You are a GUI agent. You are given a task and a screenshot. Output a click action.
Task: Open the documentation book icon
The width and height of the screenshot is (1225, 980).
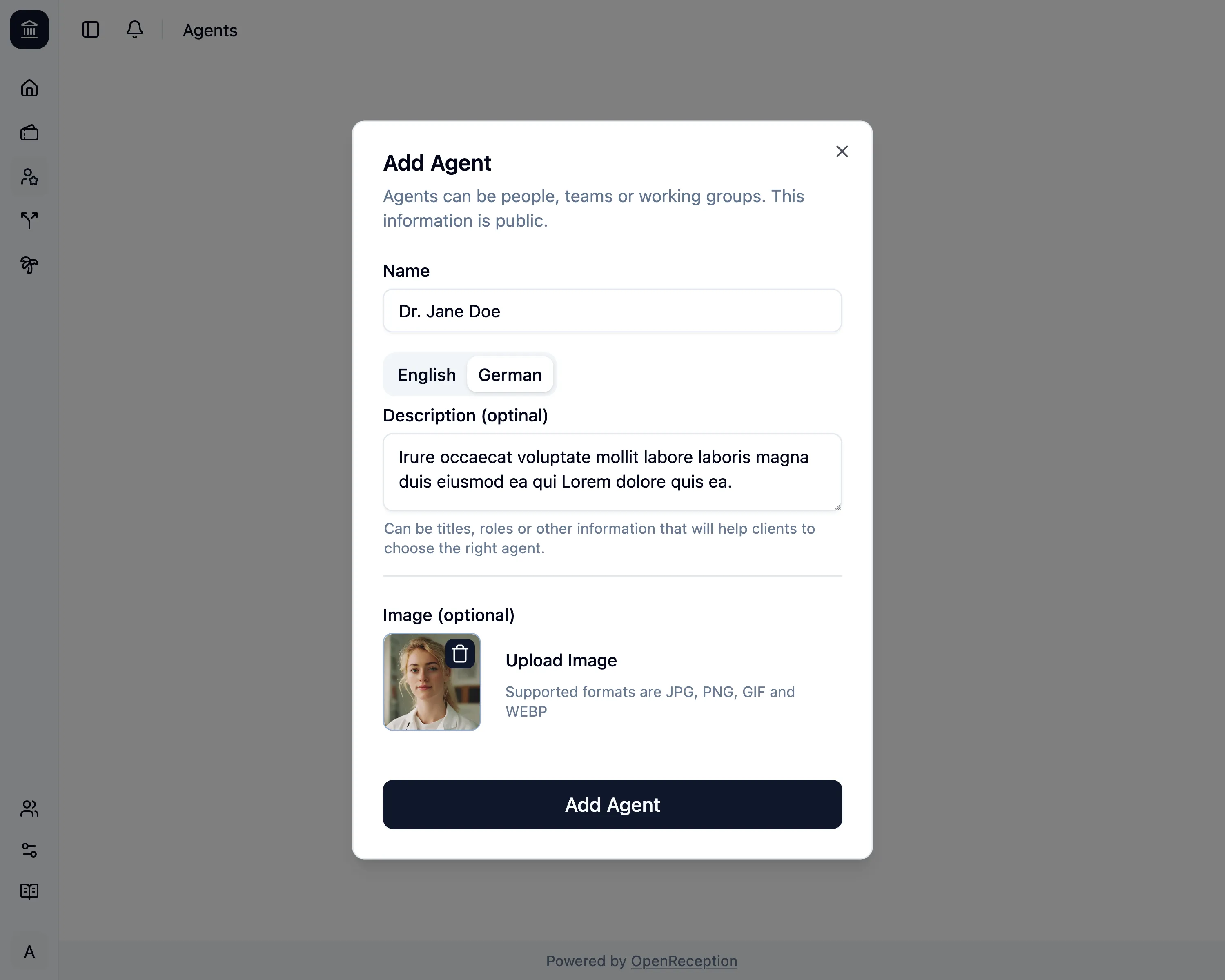(x=29, y=891)
